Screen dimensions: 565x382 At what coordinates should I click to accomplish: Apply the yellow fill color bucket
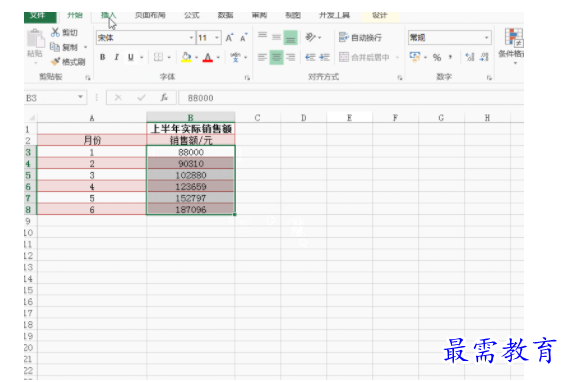186,57
